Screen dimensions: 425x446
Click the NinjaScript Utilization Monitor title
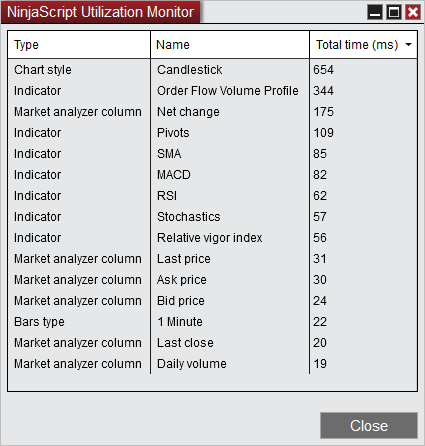click(100, 12)
